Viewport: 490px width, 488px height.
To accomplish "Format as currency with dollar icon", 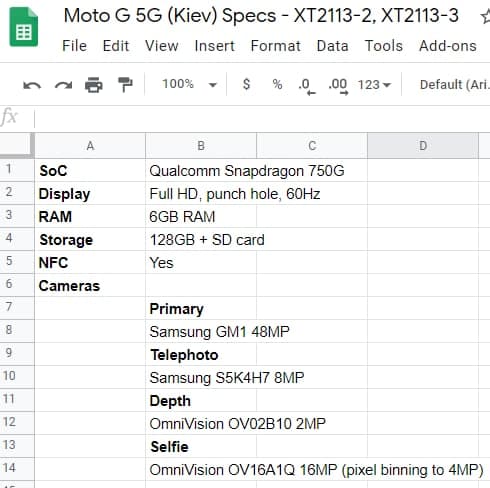I will pyautogui.click(x=246, y=84).
